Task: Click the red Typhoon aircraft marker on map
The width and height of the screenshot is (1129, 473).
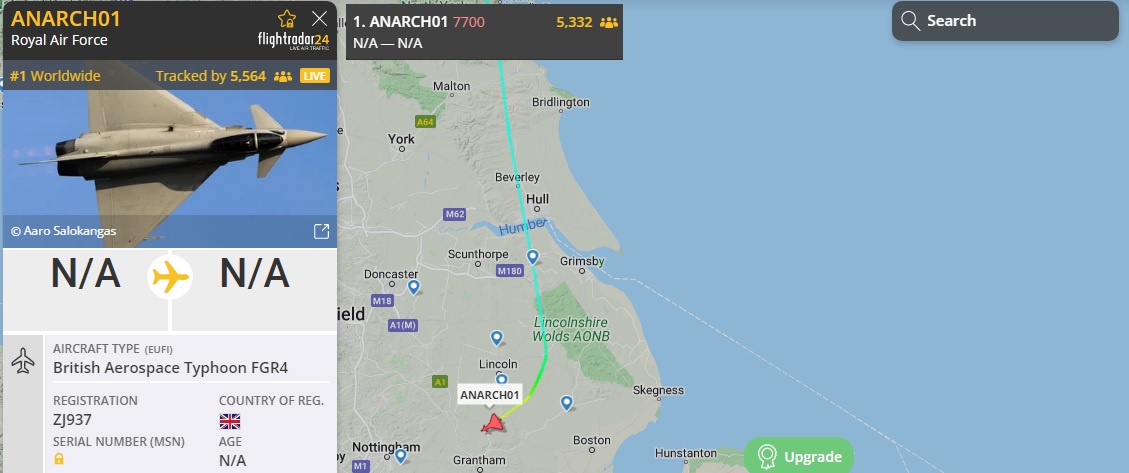Action: click(x=492, y=423)
